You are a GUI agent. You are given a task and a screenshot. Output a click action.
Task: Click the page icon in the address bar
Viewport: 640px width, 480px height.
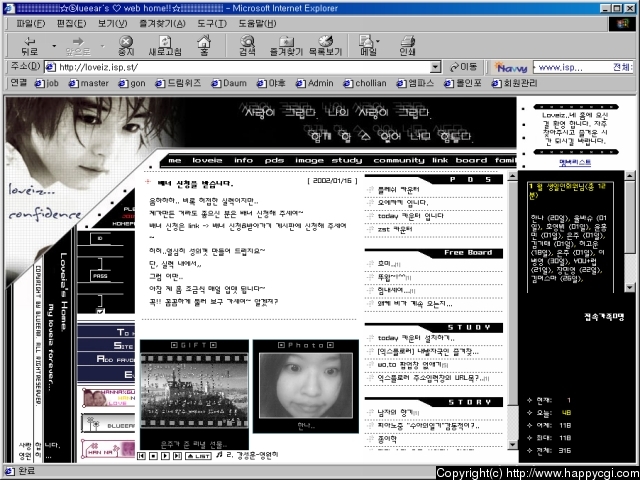(x=50, y=67)
